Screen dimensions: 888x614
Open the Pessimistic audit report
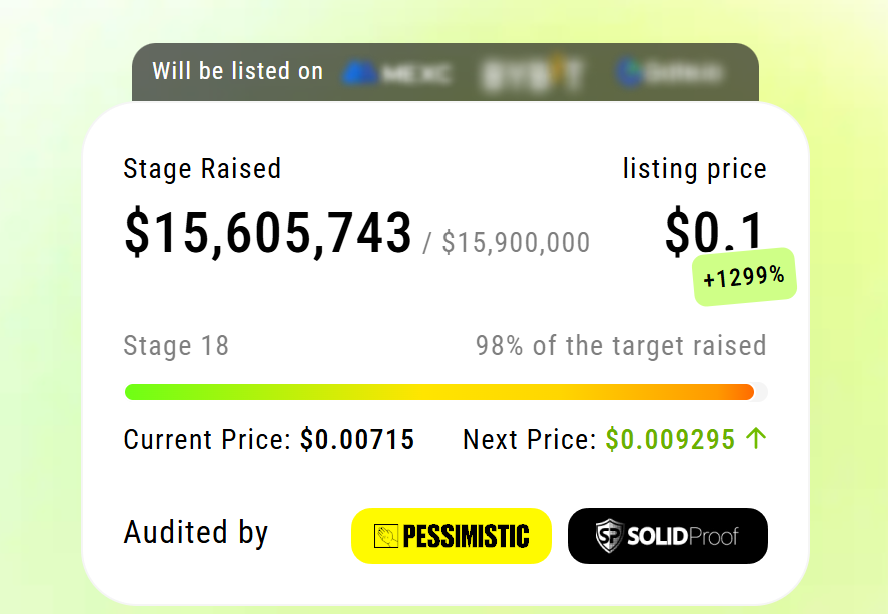(x=451, y=536)
